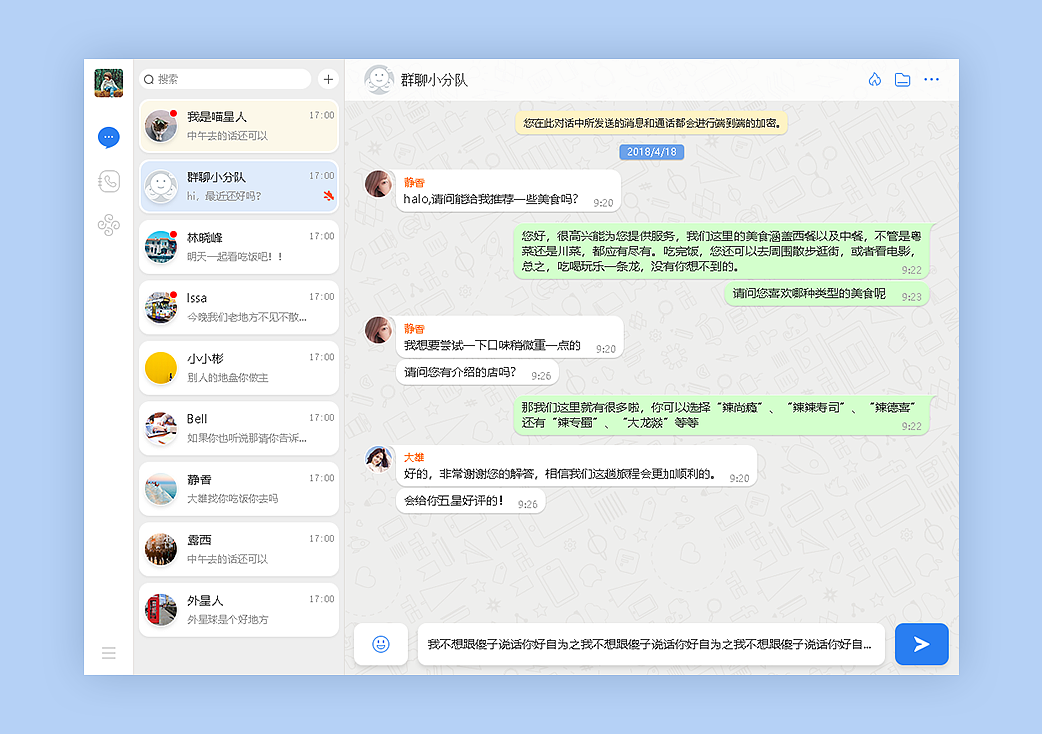Open the three-dots more menu in chat header
Viewport: 1042px width, 734px height.
click(931, 79)
